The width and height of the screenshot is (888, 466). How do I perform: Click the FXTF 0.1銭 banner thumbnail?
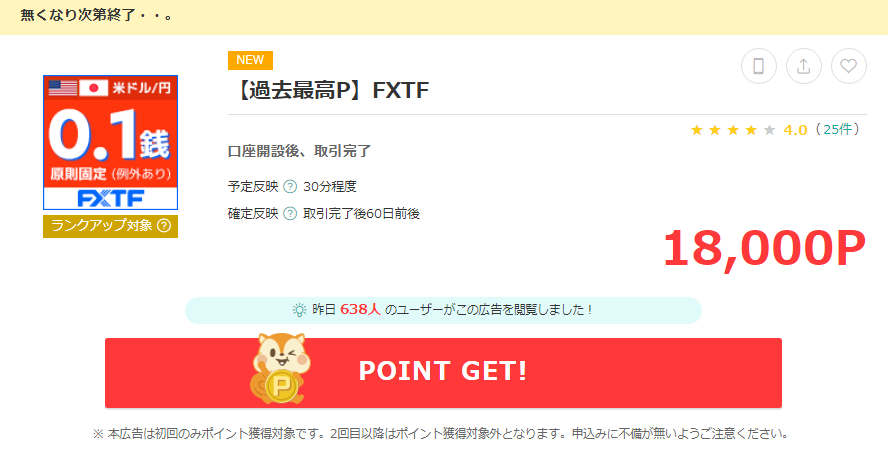[x=110, y=143]
